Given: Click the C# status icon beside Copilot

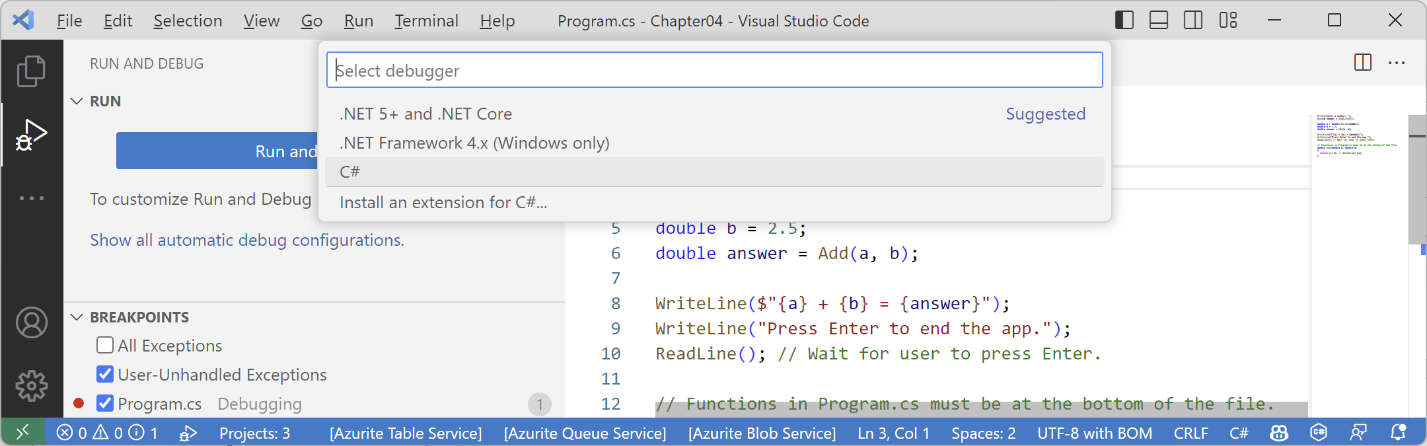Looking at the screenshot, I should 1317,433.
